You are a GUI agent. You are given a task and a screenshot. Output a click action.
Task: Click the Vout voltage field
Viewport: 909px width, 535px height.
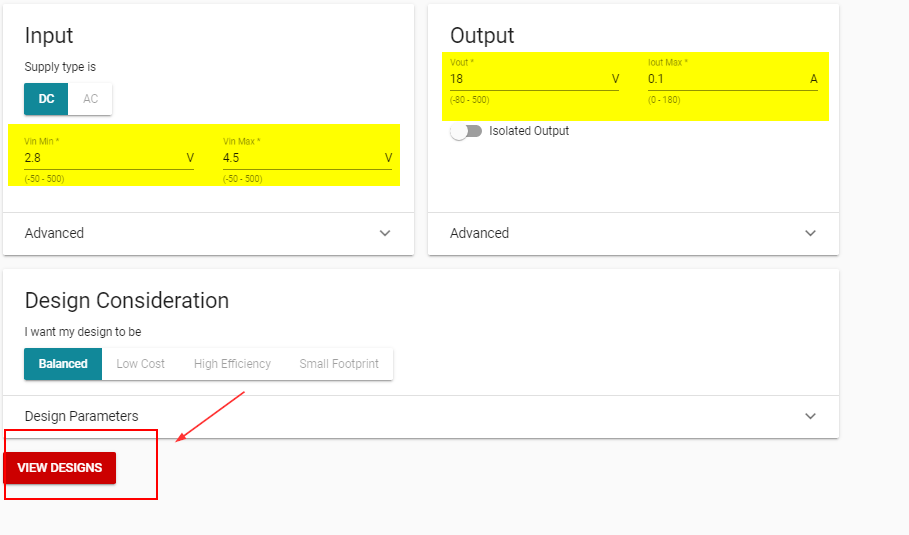(x=525, y=79)
